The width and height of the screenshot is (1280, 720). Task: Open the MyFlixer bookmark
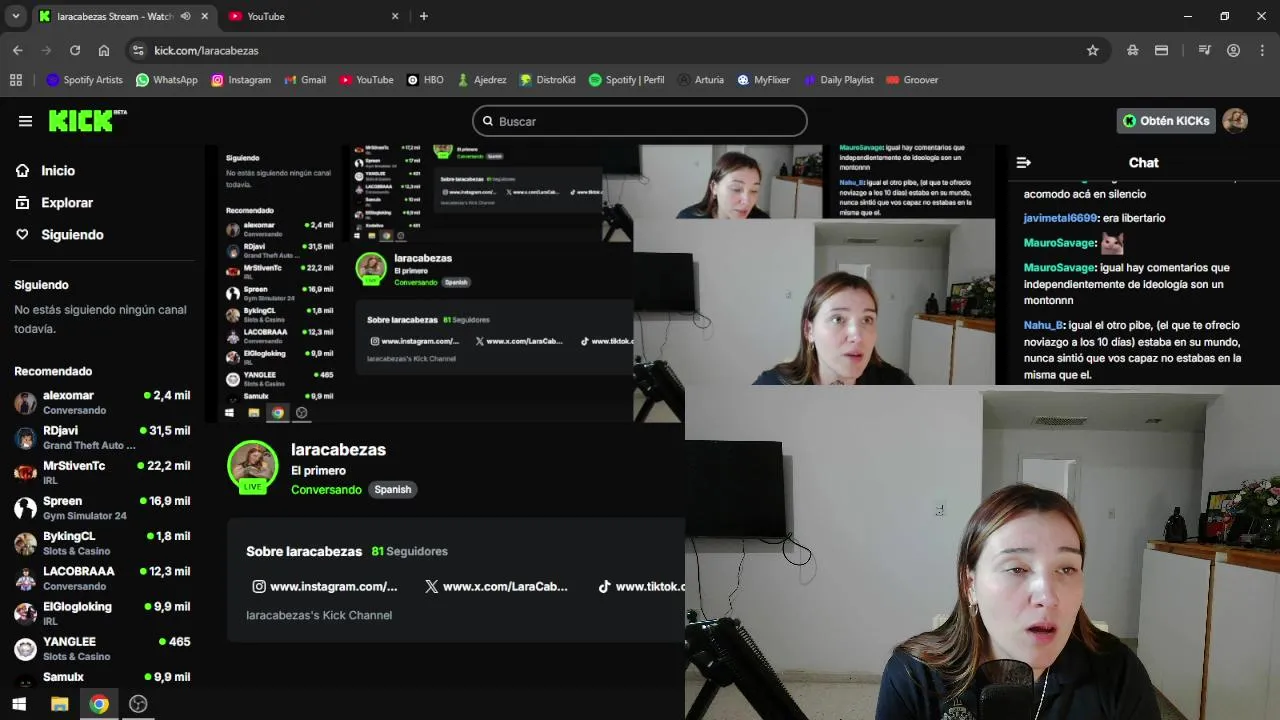(x=764, y=80)
